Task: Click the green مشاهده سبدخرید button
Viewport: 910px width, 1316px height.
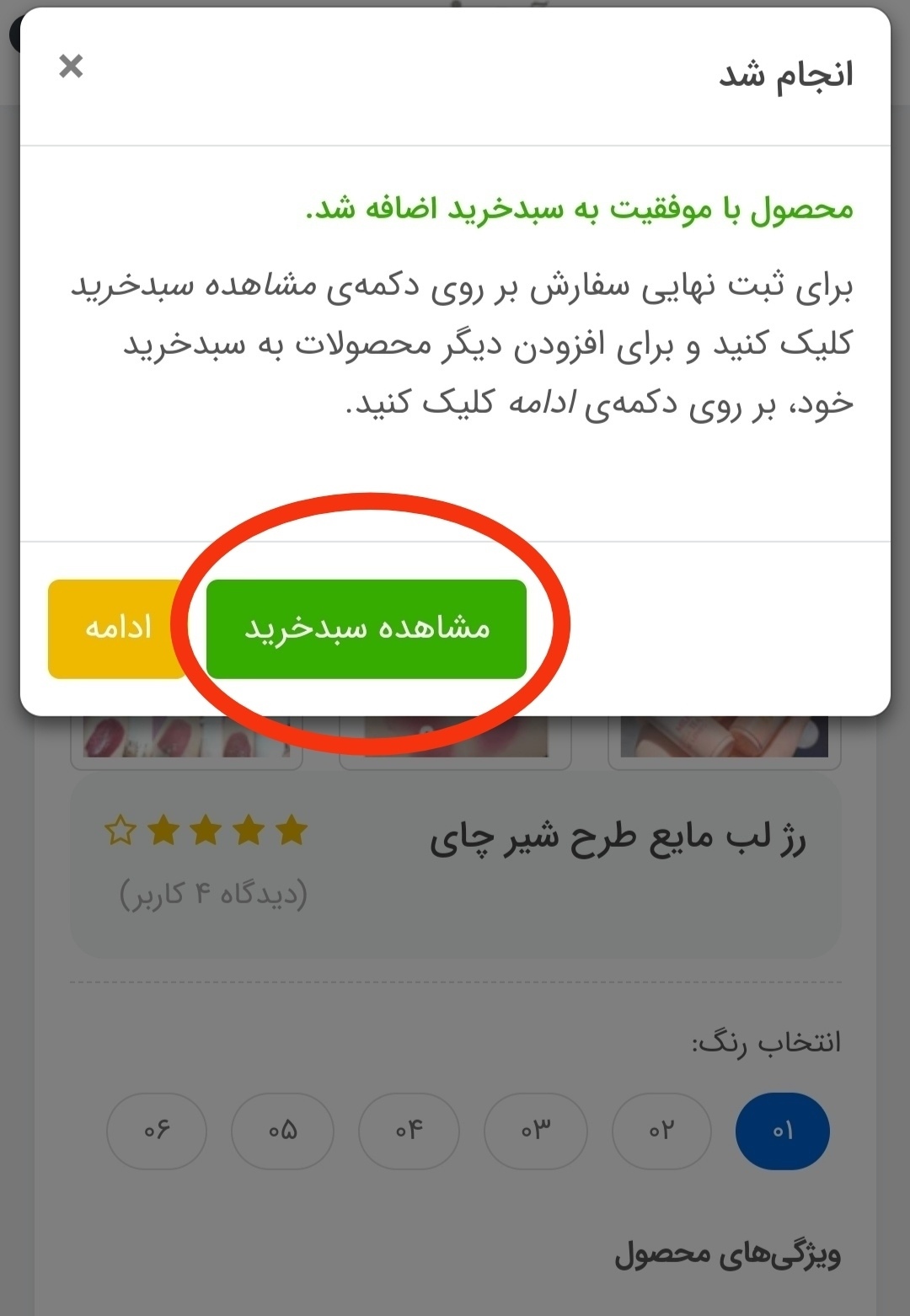Action: coord(367,629)
